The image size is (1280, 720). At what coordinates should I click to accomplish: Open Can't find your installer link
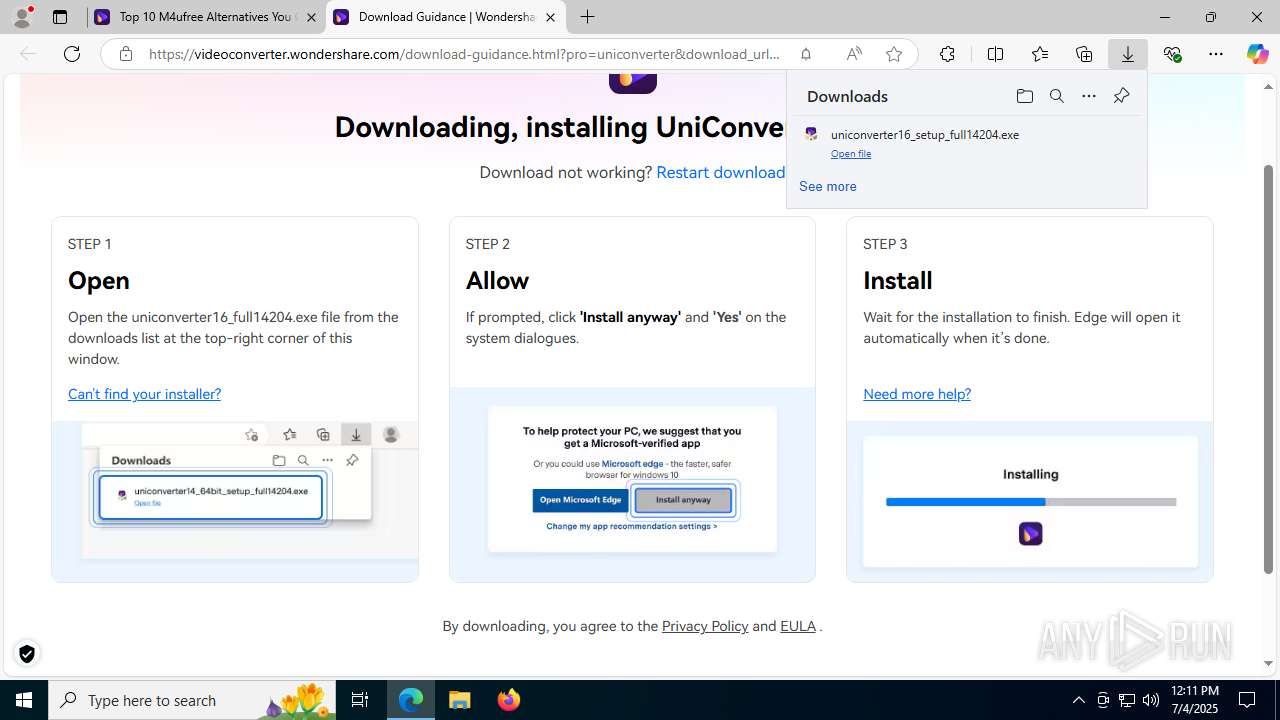(144, 394)
